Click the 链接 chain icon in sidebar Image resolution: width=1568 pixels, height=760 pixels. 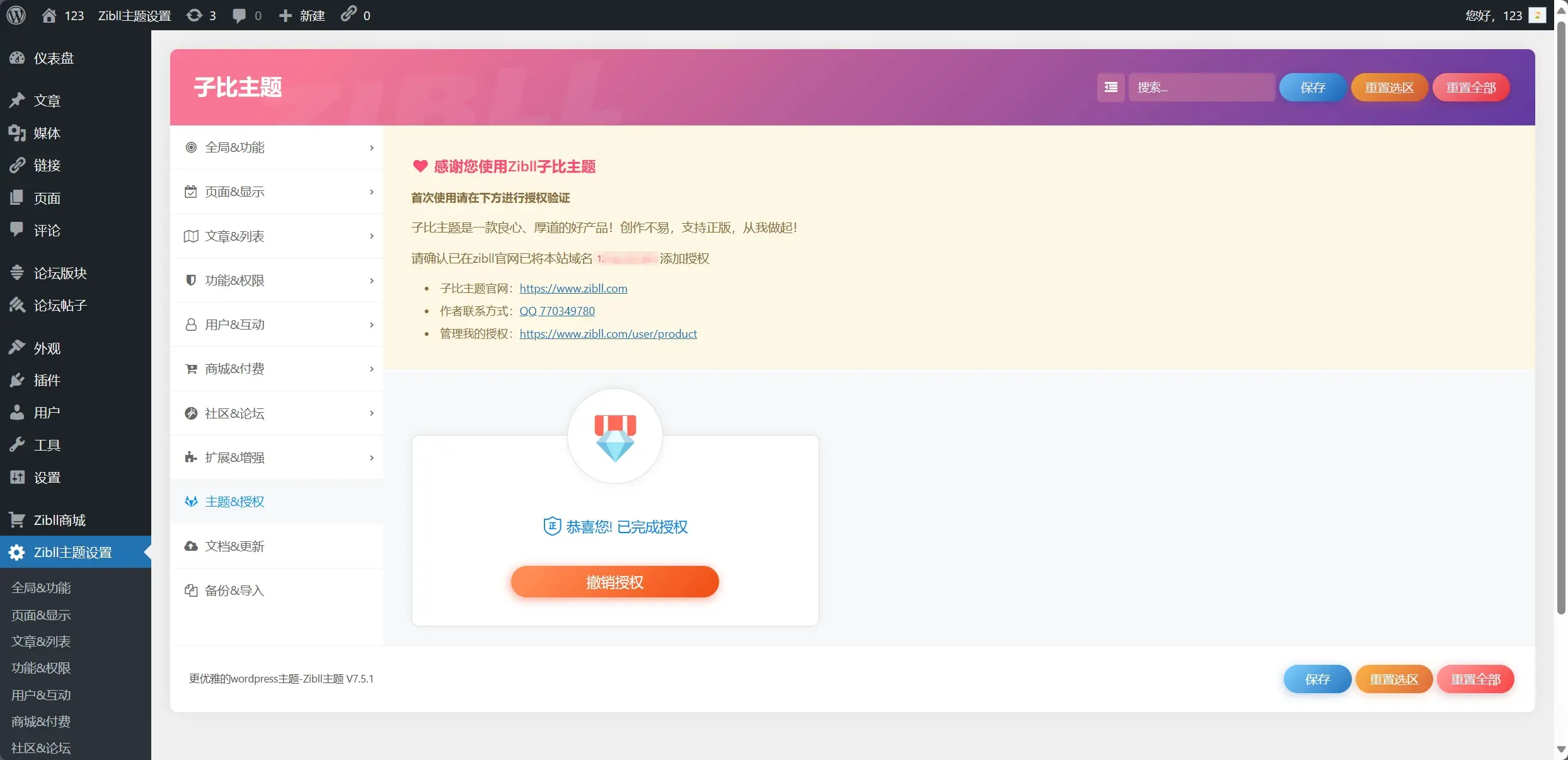(17, 165)
